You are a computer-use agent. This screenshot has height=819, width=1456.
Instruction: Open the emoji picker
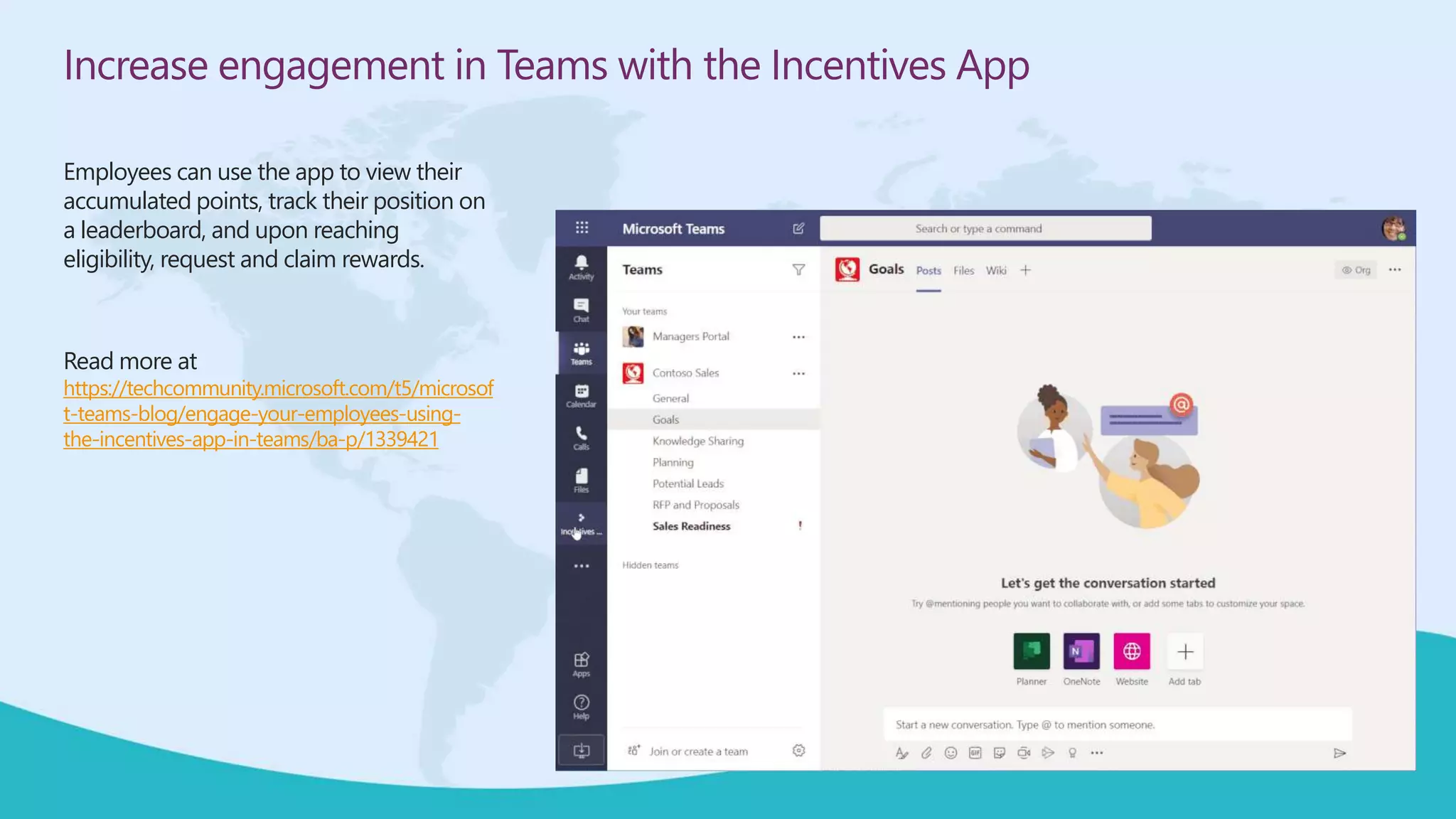tap(951, 753)
